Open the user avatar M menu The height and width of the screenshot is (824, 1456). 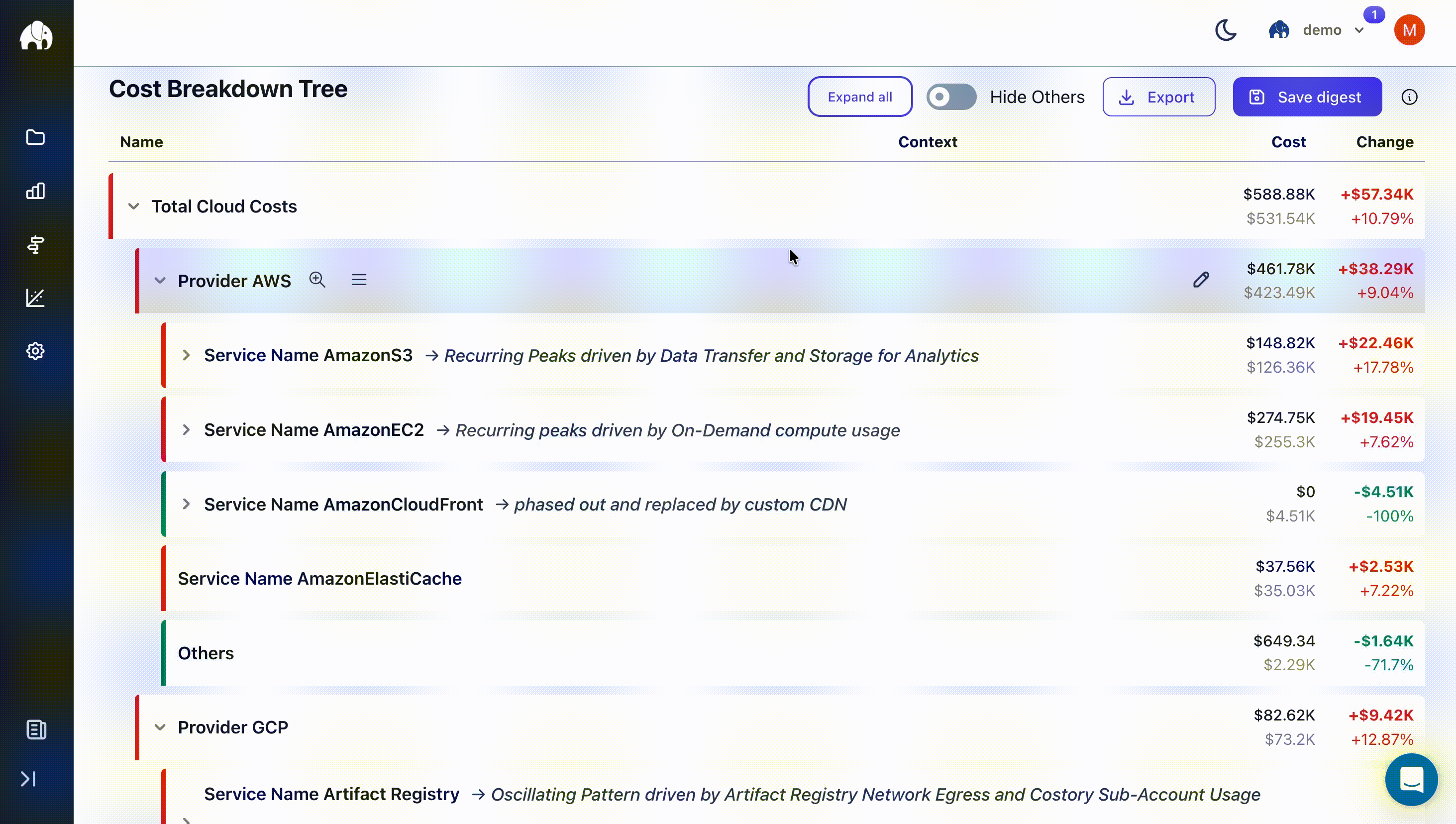(1409, 30)
